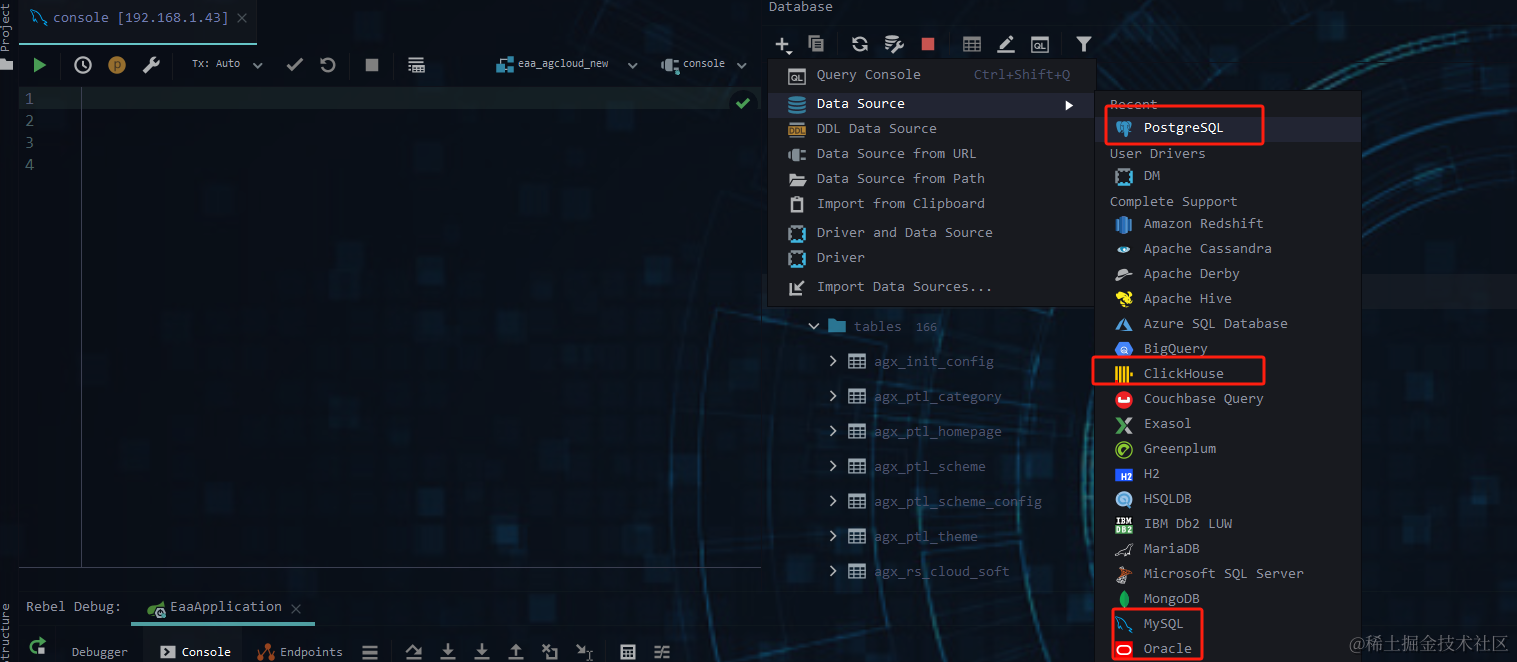The height and width of the screenshot is (662, 1517).
Task: Open console settings wrench icon
Action: (151, 65)
